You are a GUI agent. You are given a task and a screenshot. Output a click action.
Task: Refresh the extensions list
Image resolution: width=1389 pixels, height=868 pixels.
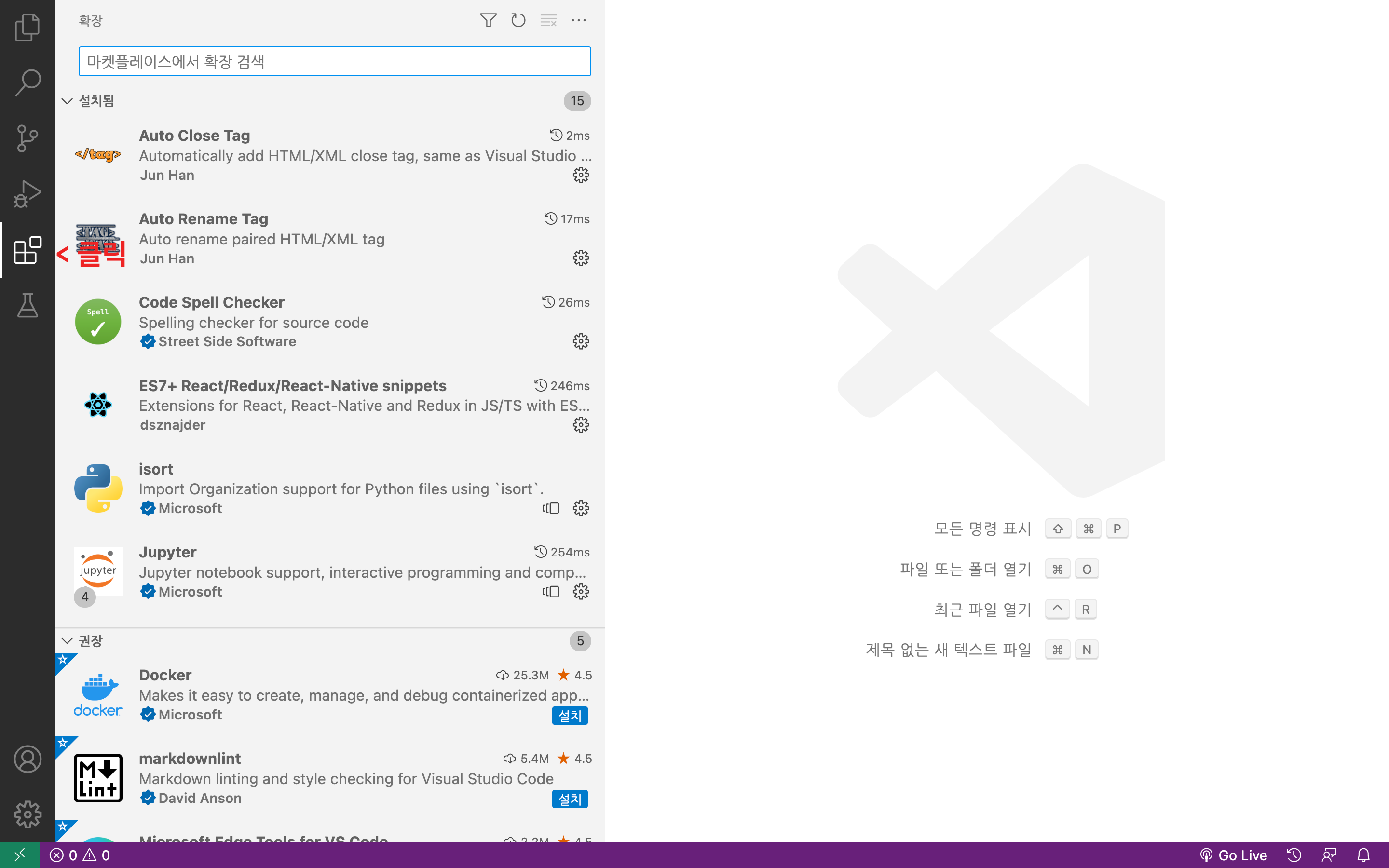(518, 21)
